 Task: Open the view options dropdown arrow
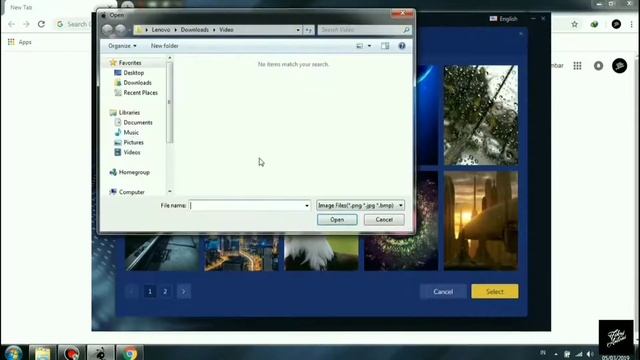[x=369, y=46]
